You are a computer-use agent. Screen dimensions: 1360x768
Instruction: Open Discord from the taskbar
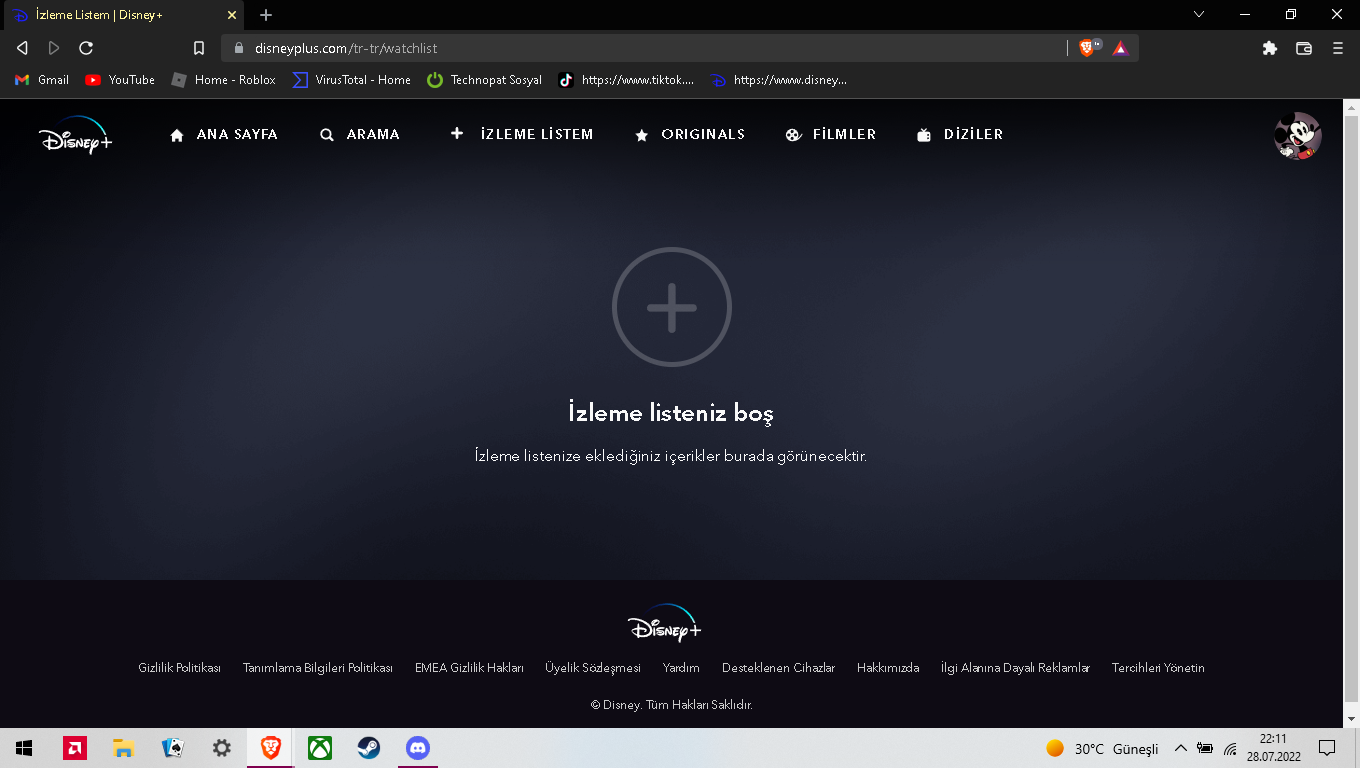pyautogui.click(x=417, y=748)
